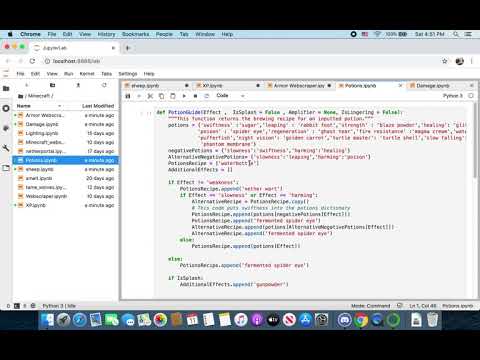Paste cell from clipboard

click(x=173, y=96)
